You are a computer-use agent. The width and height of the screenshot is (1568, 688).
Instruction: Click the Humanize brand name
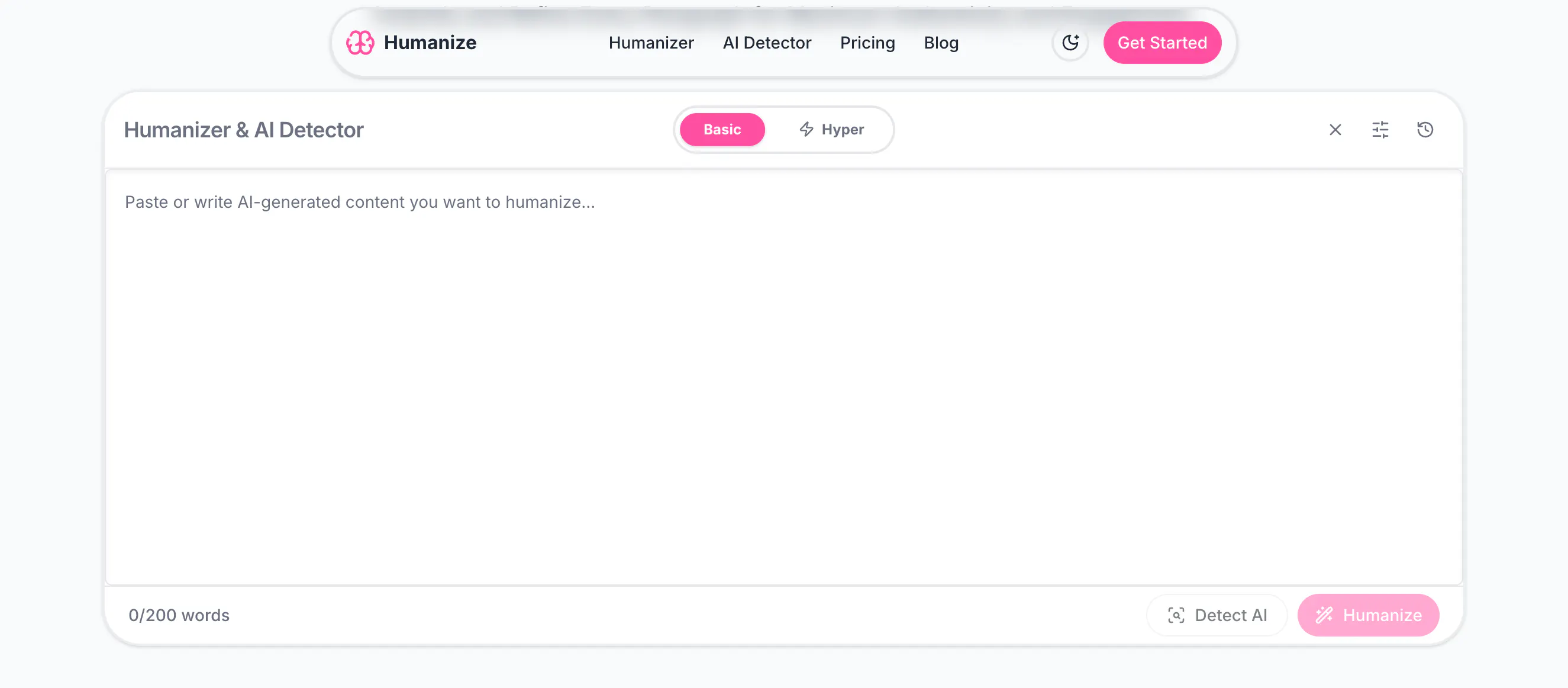(430, 43)
